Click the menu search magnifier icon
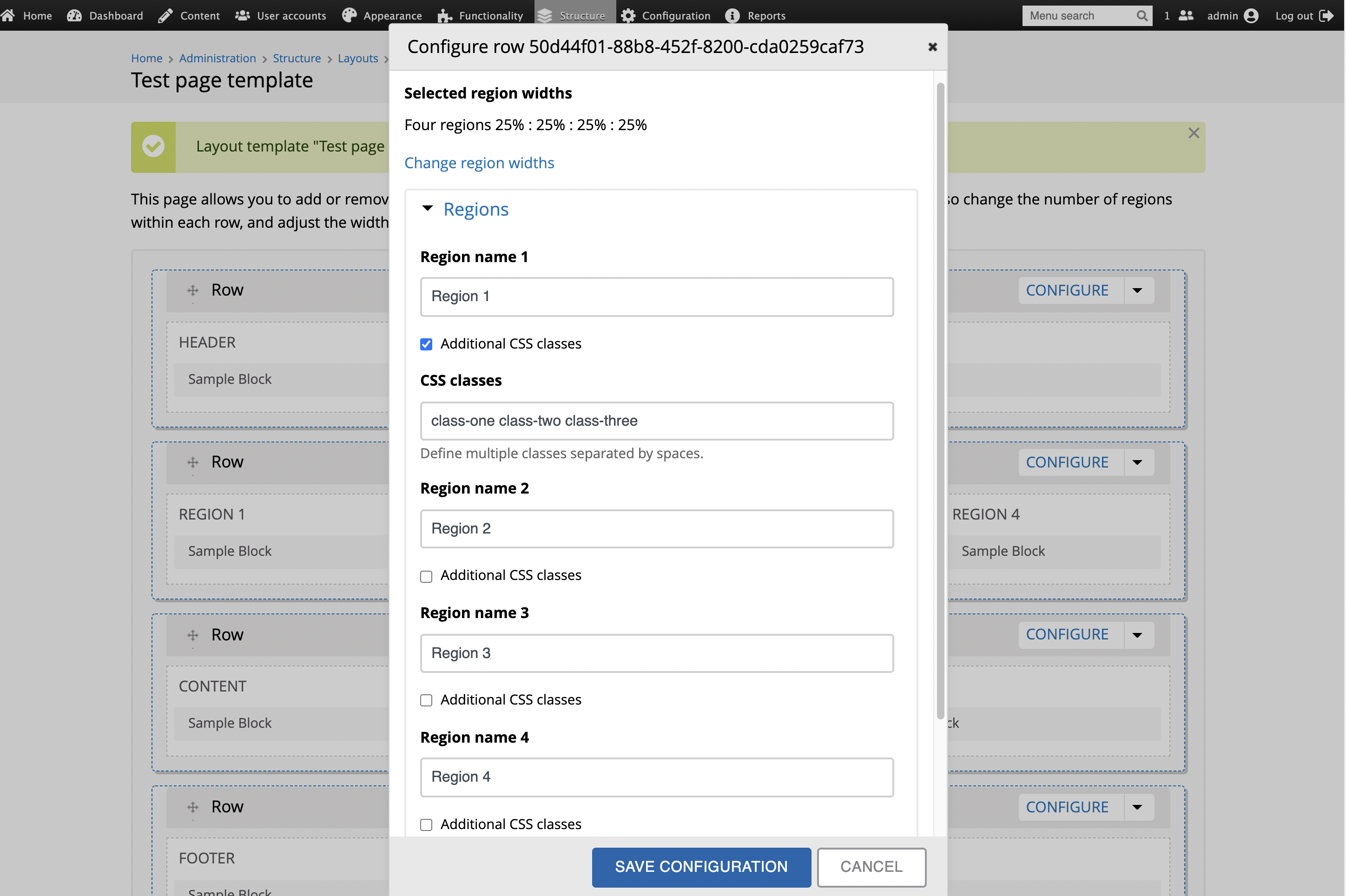The image size is (1346, 896). 1142,15
